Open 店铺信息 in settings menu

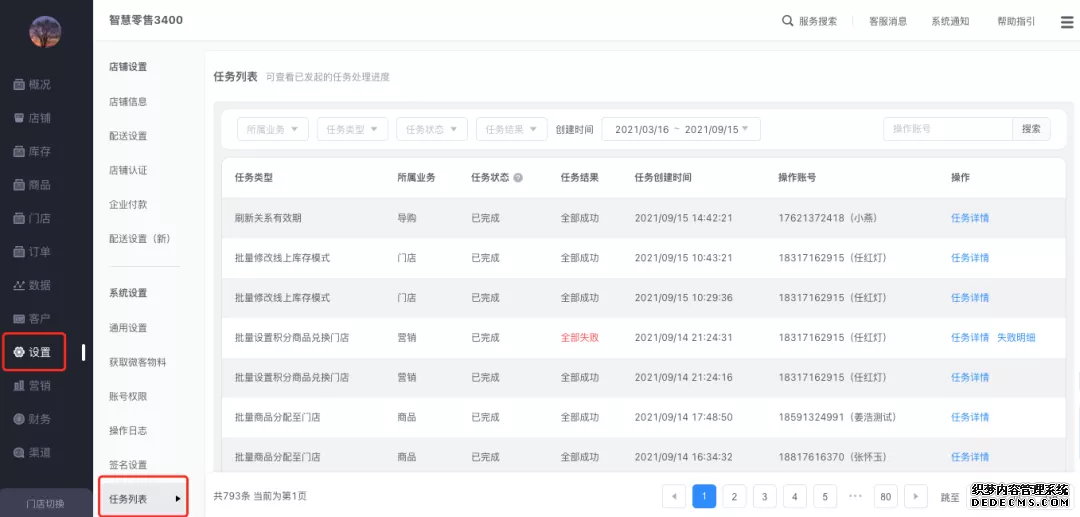pos(128,101)
